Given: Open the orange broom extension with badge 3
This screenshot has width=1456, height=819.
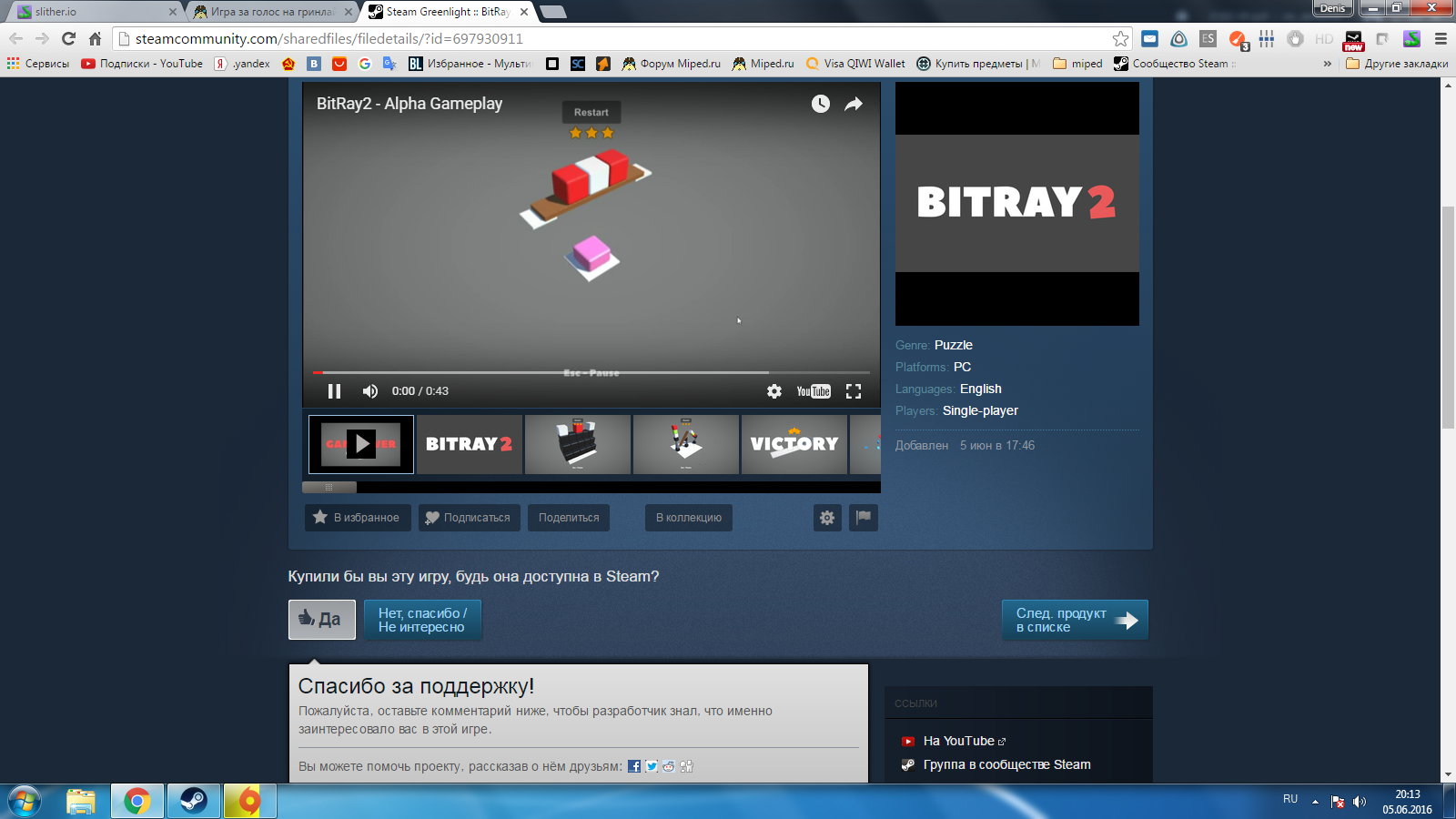Looking at the screenshot, I should click(1238, 39).
